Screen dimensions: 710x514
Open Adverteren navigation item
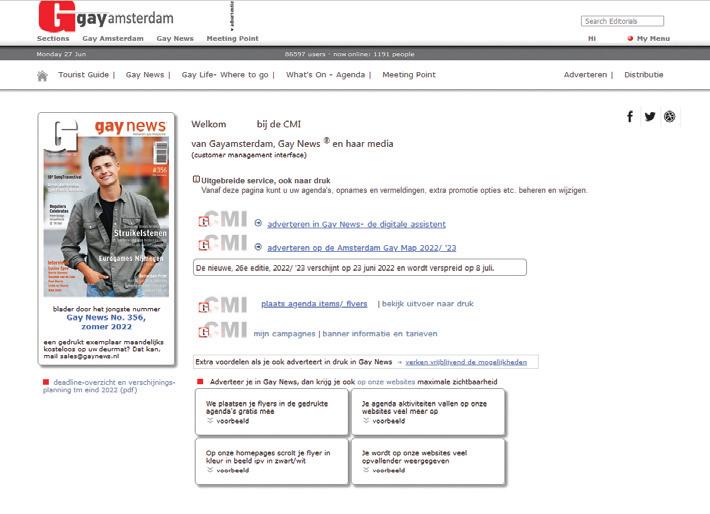tap(585, 75)
